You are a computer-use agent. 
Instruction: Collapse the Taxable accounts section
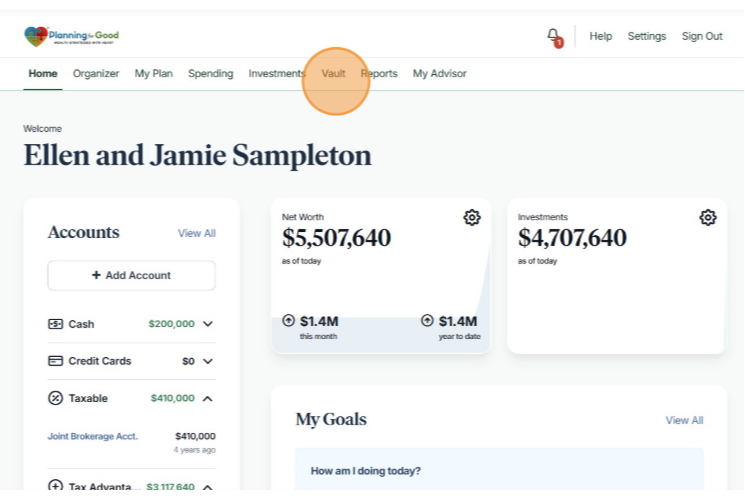(x=208, y=398)
